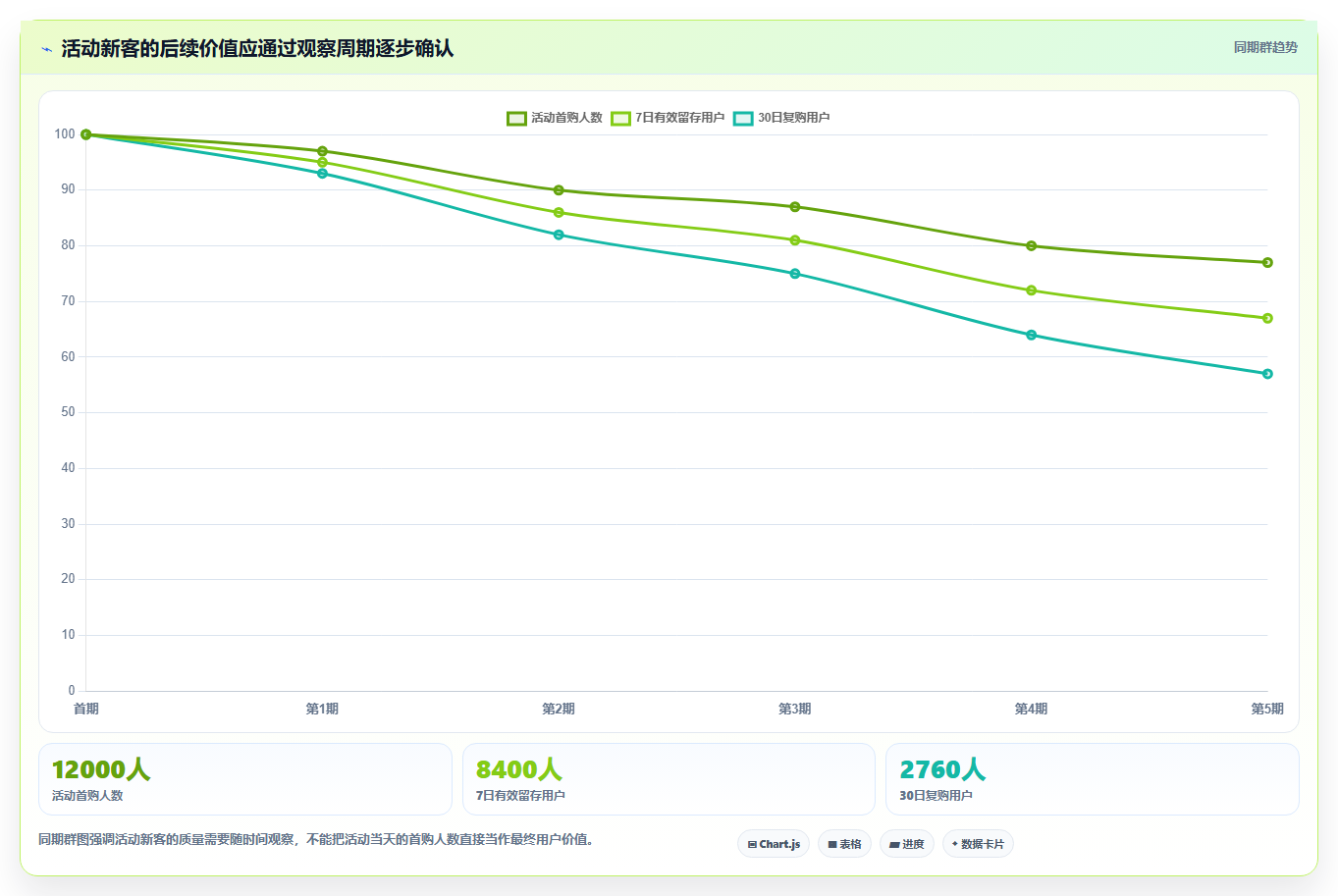Click the 同期群趋势 label in header
1338x896 pixels.
pos(1265,47)
